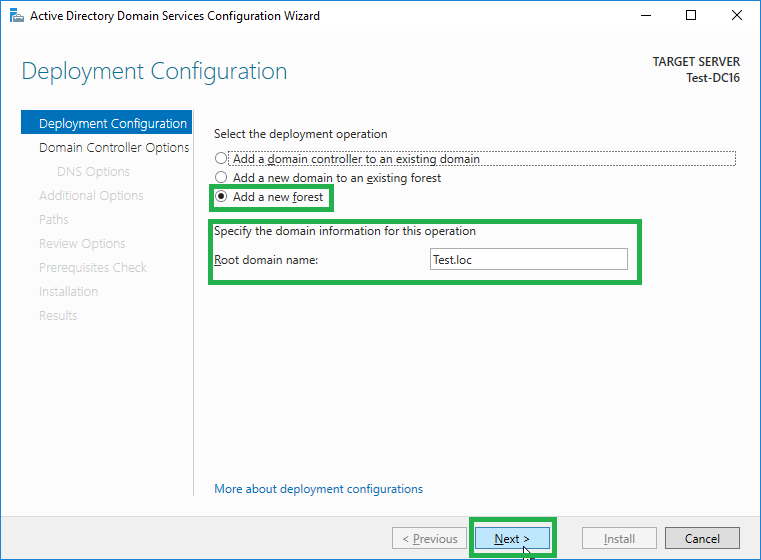The width and height of the screenshot is (761, 560).
Task: Select Installation step in the sidebar
Action: tap(68, 291)
